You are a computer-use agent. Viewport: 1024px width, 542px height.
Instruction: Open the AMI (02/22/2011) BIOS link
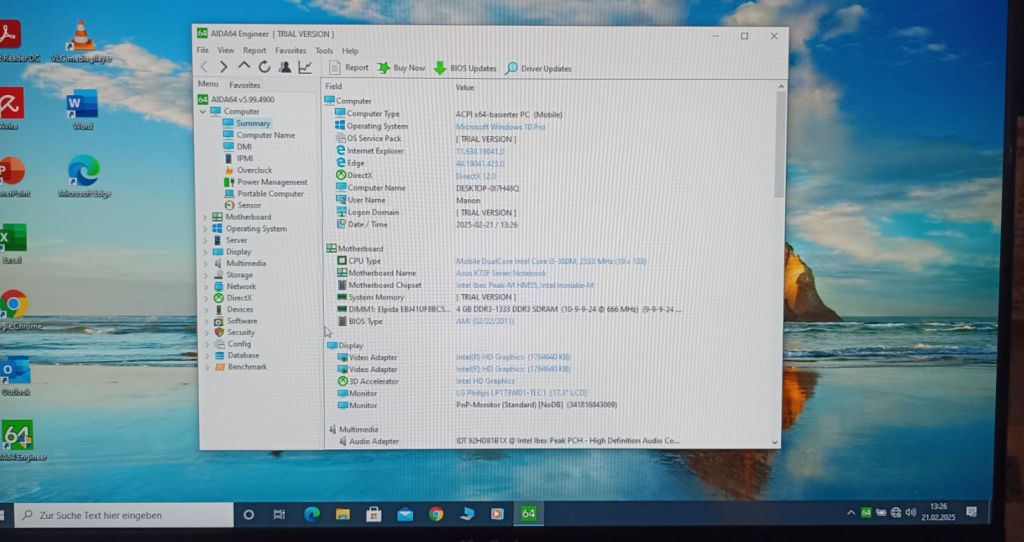click(x=485, y=321)
